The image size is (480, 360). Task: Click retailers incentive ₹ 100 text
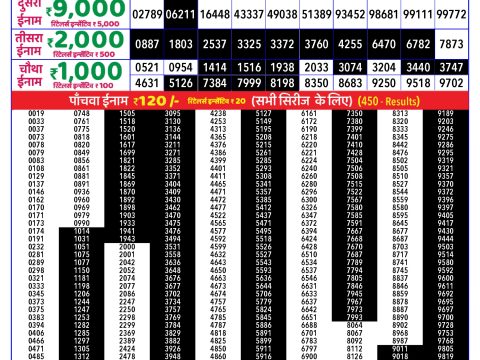(83, 85)
